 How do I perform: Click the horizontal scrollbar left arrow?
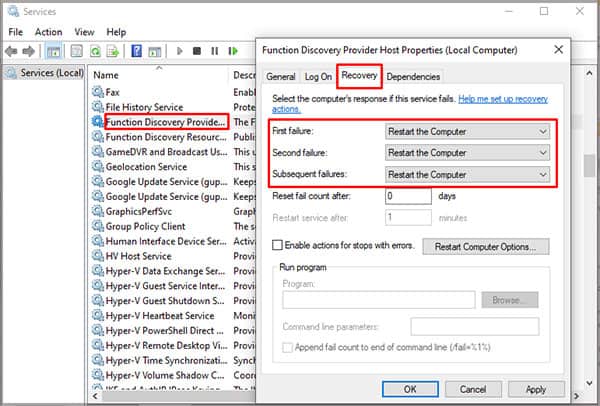[x=95, y=396]
